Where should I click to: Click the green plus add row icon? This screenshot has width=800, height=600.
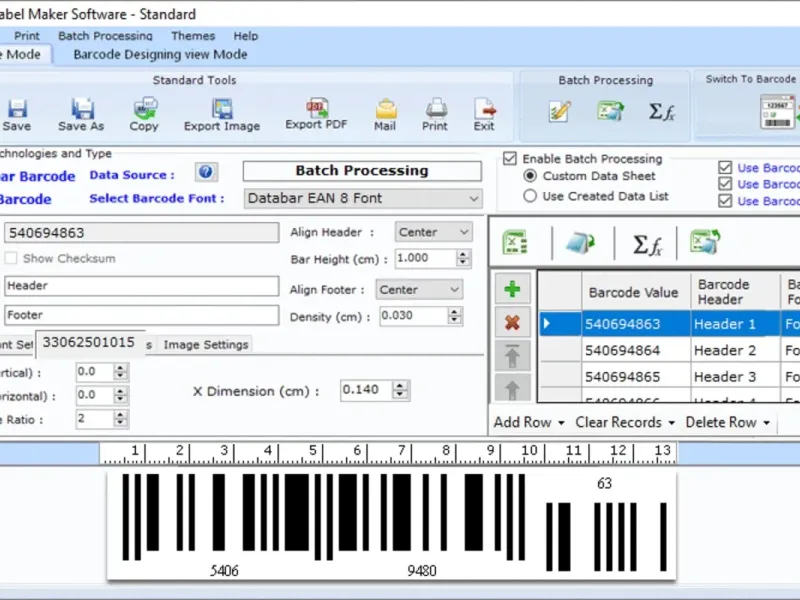click(512, 289)
